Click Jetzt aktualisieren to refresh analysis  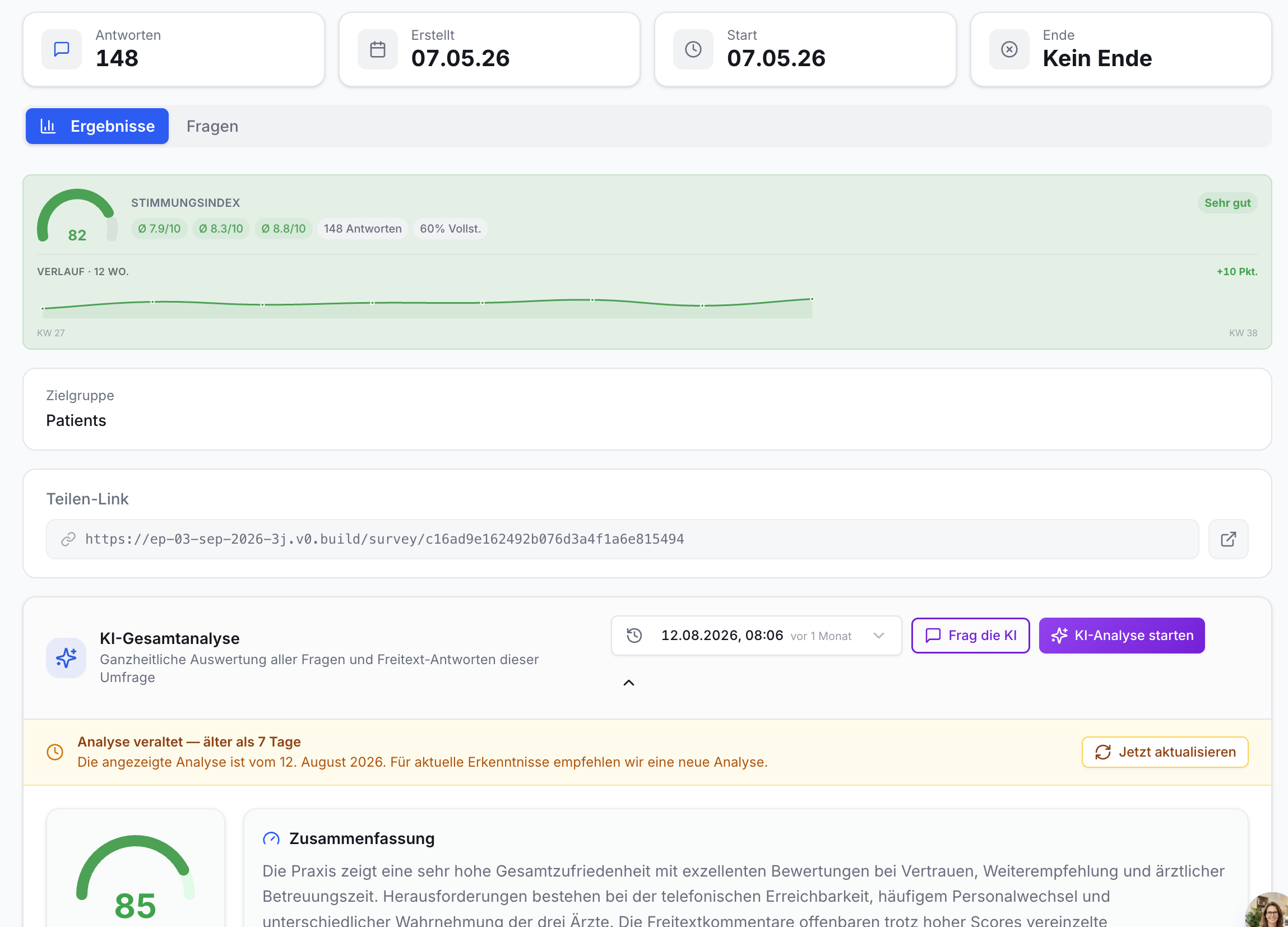(x=1165, y=752)
